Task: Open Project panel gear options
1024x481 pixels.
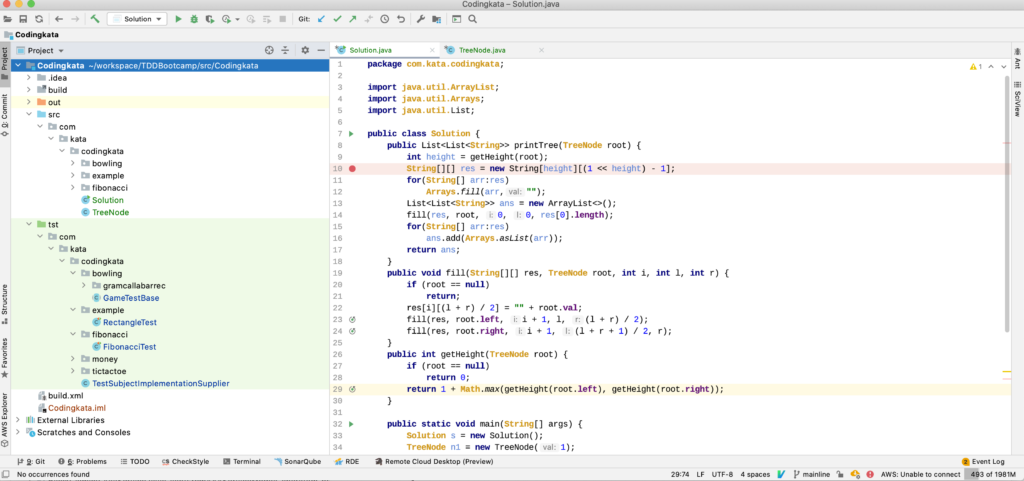Action: tap(305, 50)
